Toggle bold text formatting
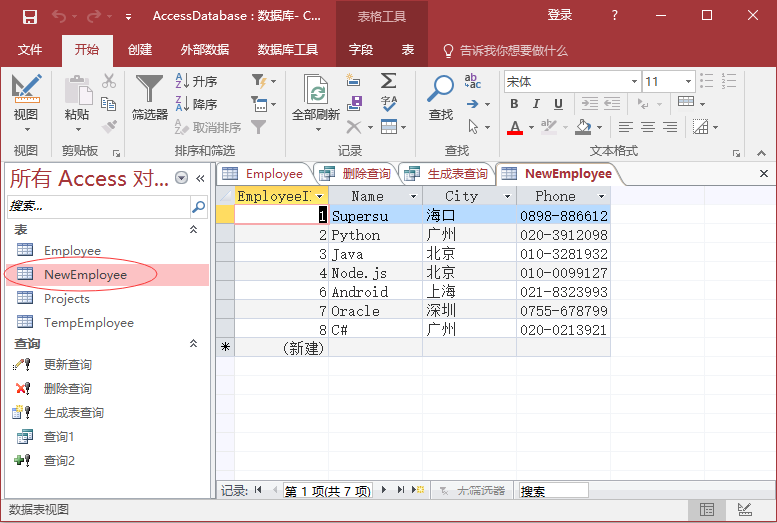The width and height of the screenshot is (777, 523). coord(514,104)
